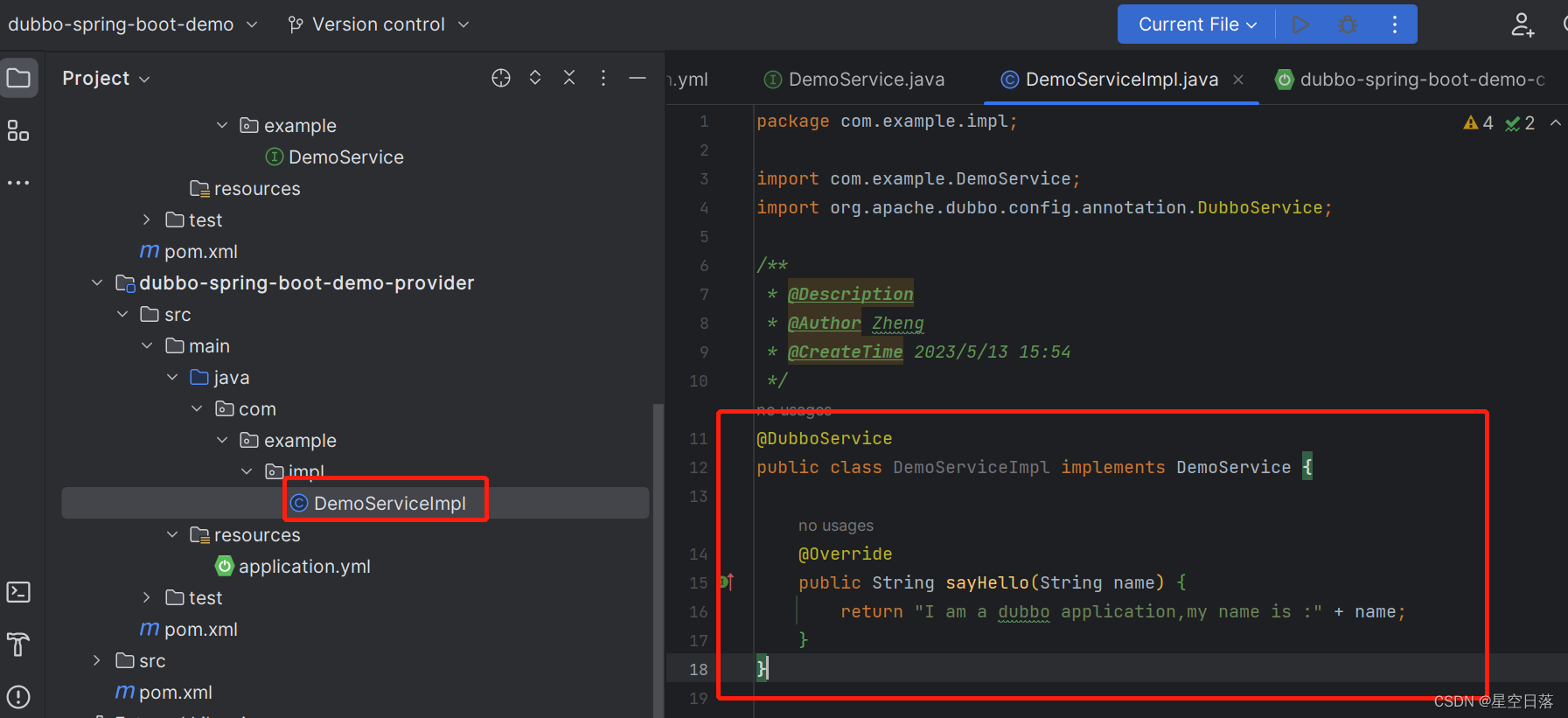Click package declaration com.example.impl
1568x718 pixels.
924,121
